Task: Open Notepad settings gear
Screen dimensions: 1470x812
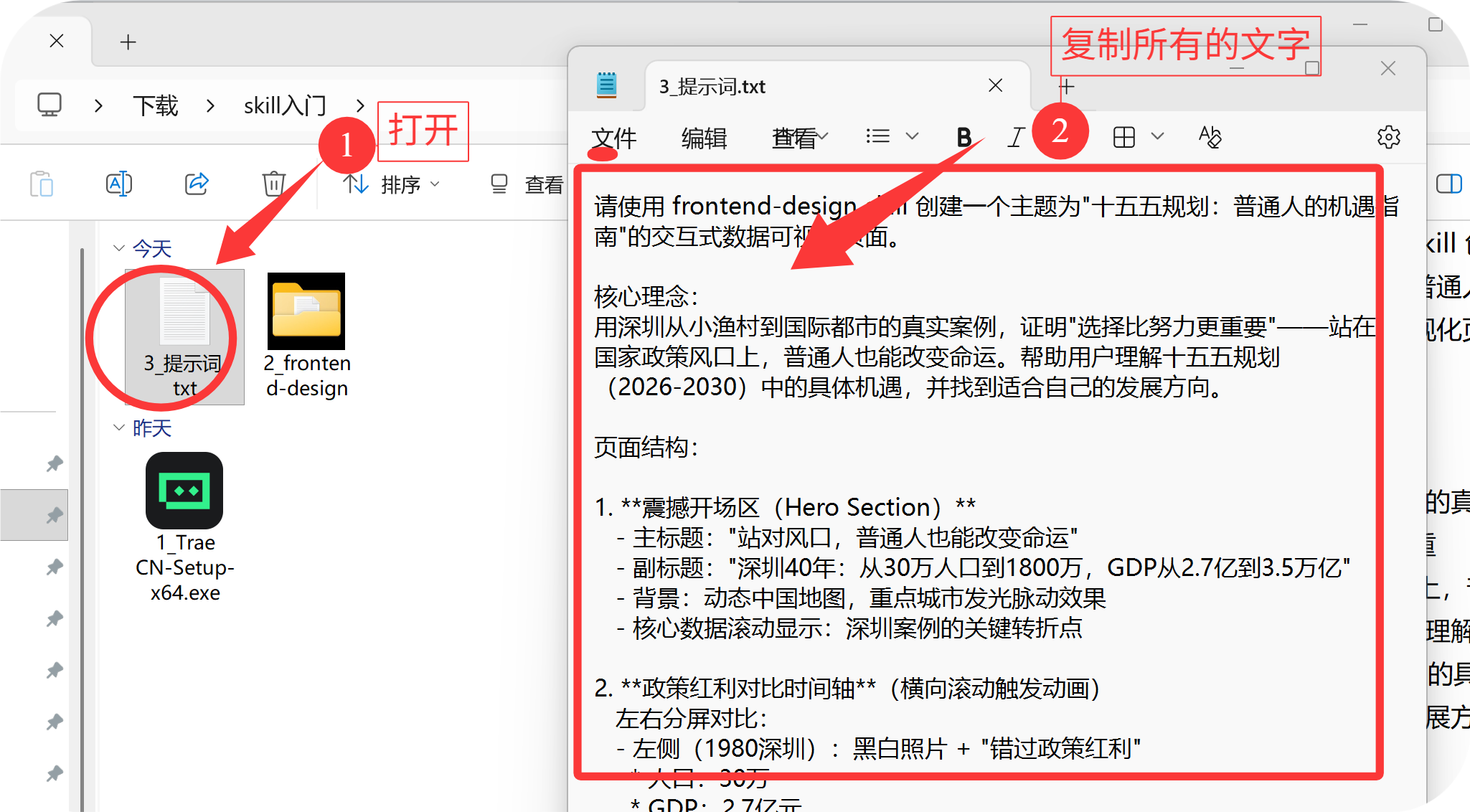Action: (1388, 136)
